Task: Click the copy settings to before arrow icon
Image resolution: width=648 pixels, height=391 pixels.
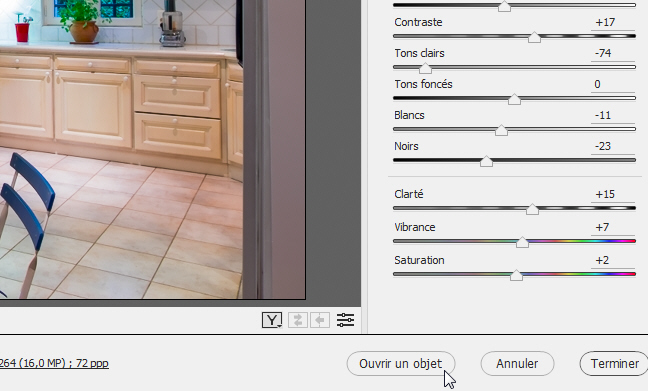Action: 319,320
